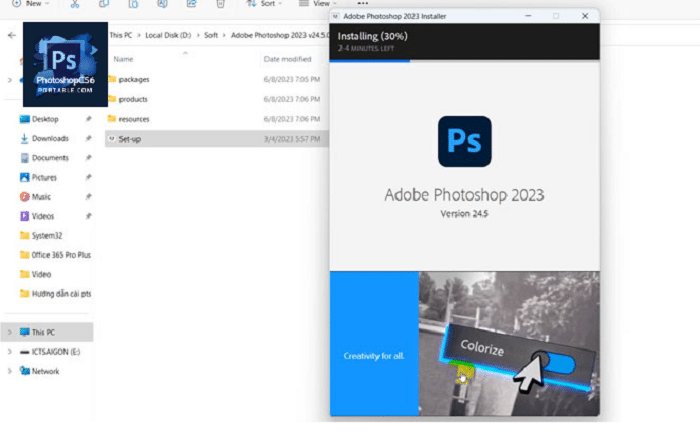Select the ICTSAIGON (E:) drive in sidebar
700x435 pixels.
coord(55,352)
